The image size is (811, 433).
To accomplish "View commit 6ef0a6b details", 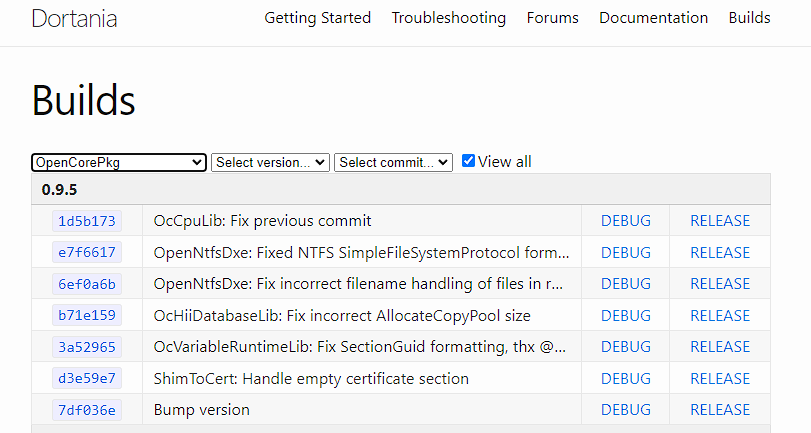I will [87, 284].
